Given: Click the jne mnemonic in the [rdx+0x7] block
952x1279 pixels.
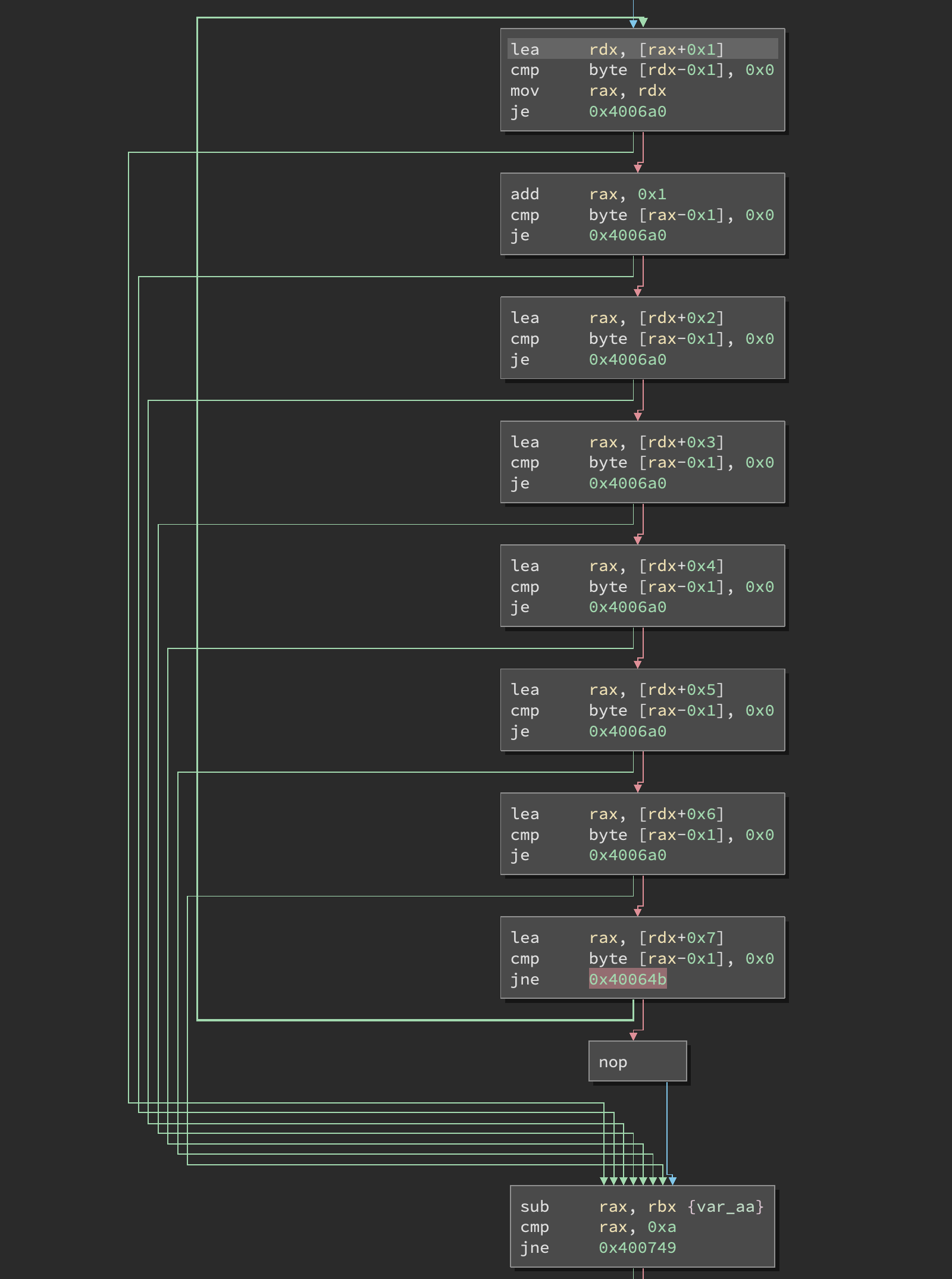Looking at the screenshot, I should coord(524,979).
